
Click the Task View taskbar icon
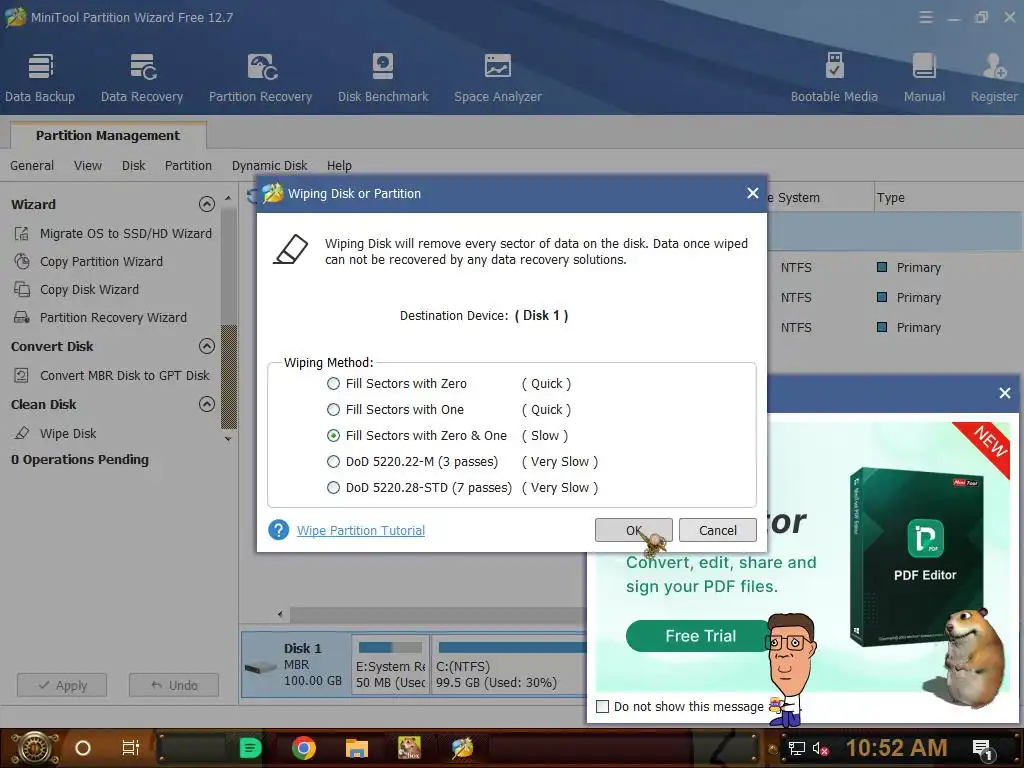[x=131, y=748]
